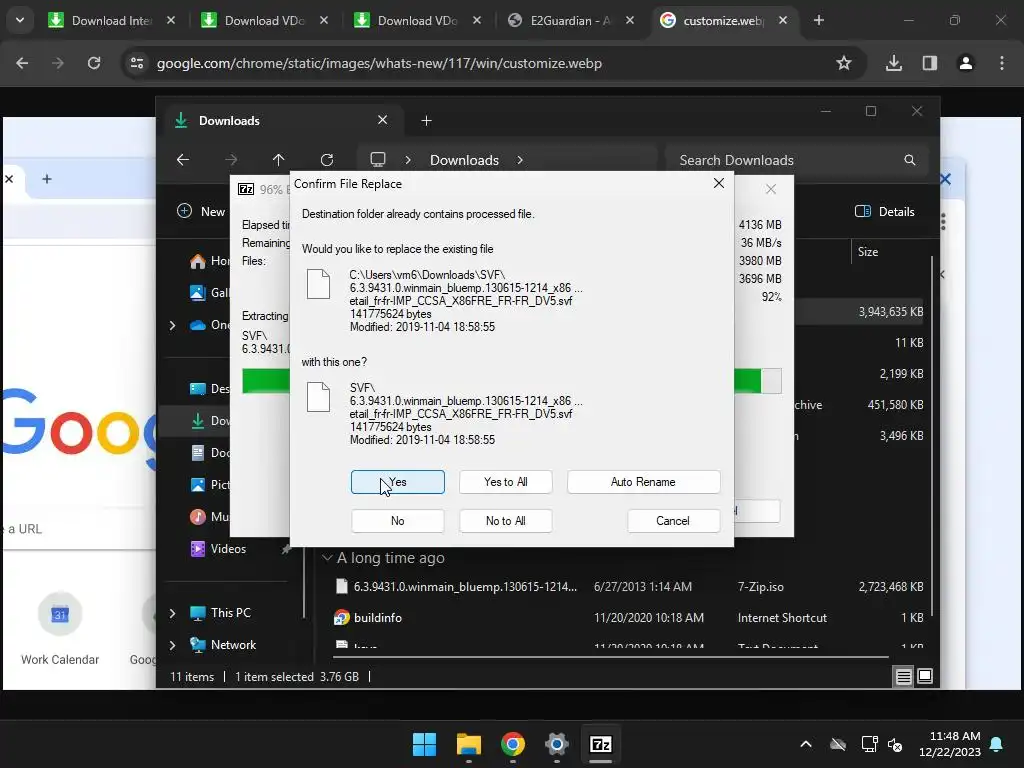Open the clock and date panel

950,744
